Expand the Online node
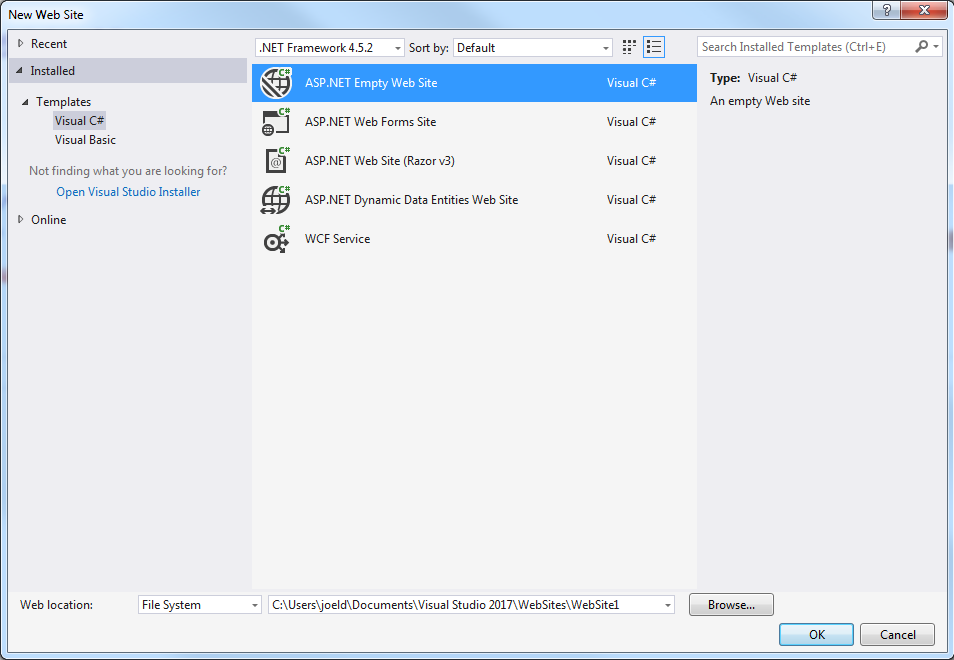954x660 pixels. tap(21, 219)
